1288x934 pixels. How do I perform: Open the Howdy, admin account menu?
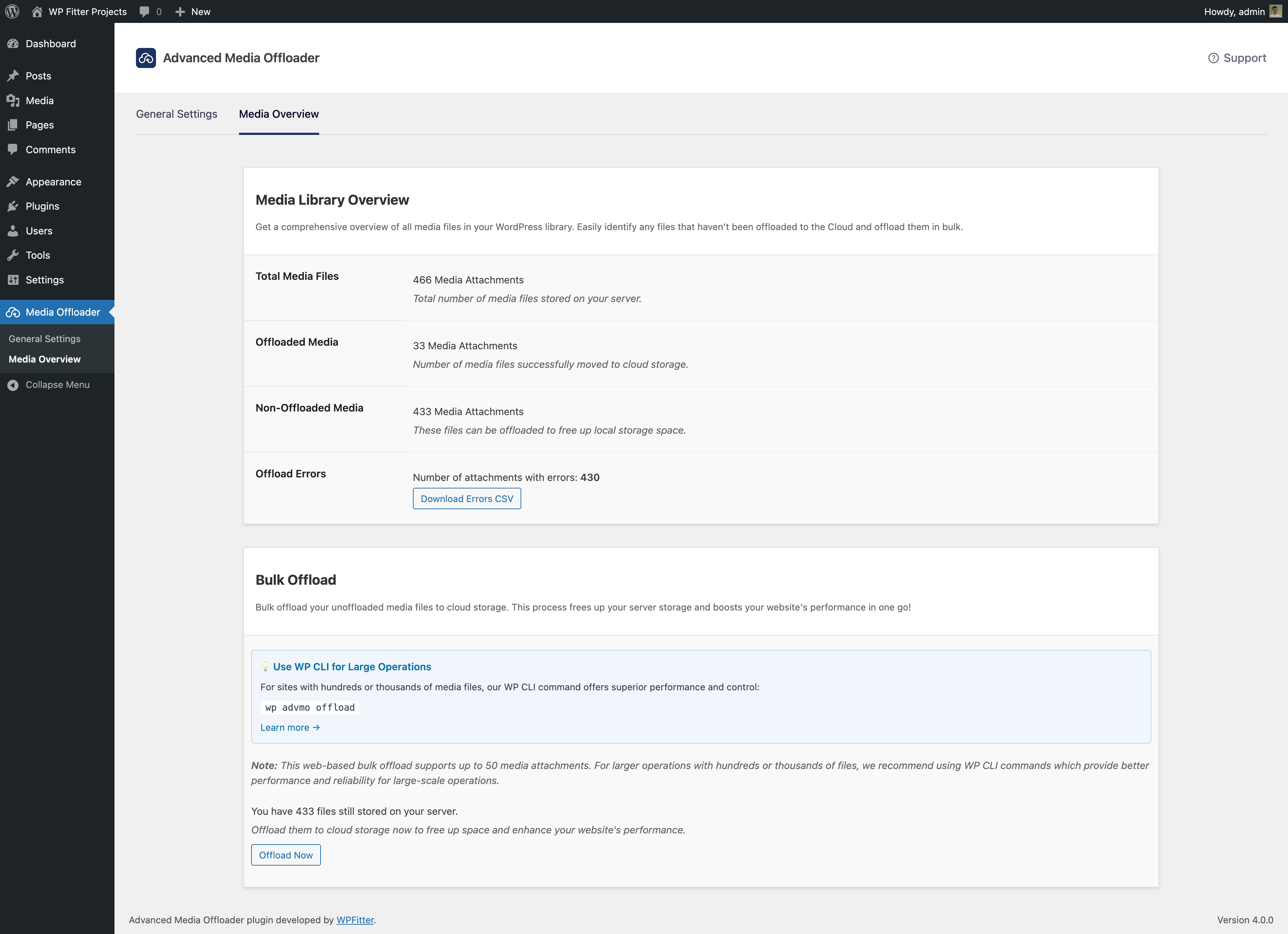(1243, 11)
